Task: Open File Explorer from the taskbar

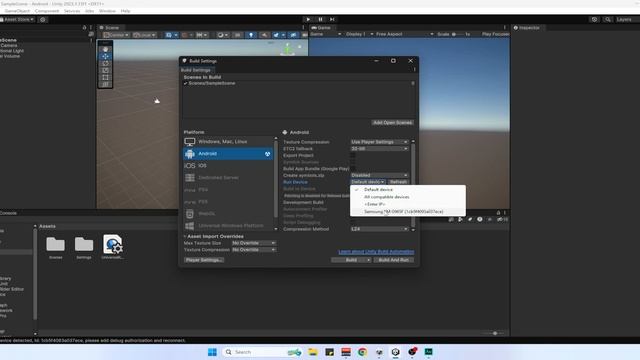Action: pos(313,352)
